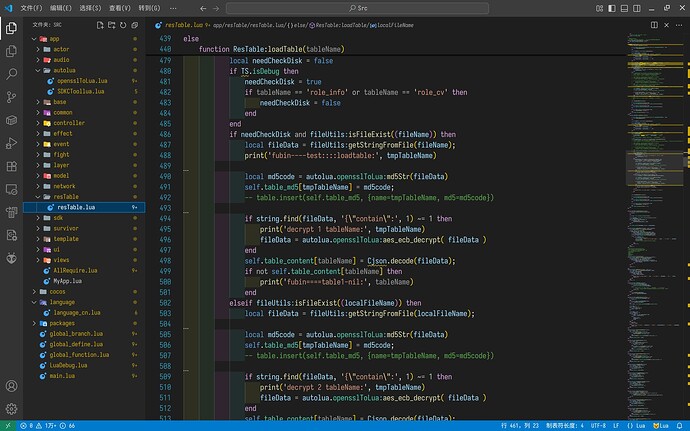Expand the cocos folder

coord(34,292)
